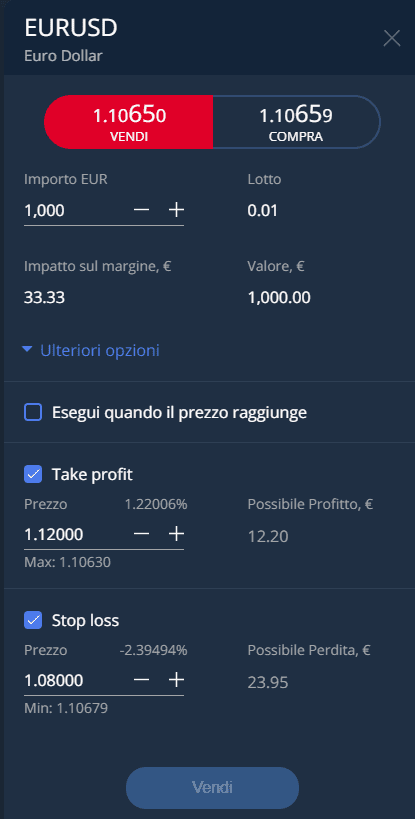Click the Esegui quando il prezzo raggiunge label
This screenshot has height=819, width=415.
[x=179, y=413]
